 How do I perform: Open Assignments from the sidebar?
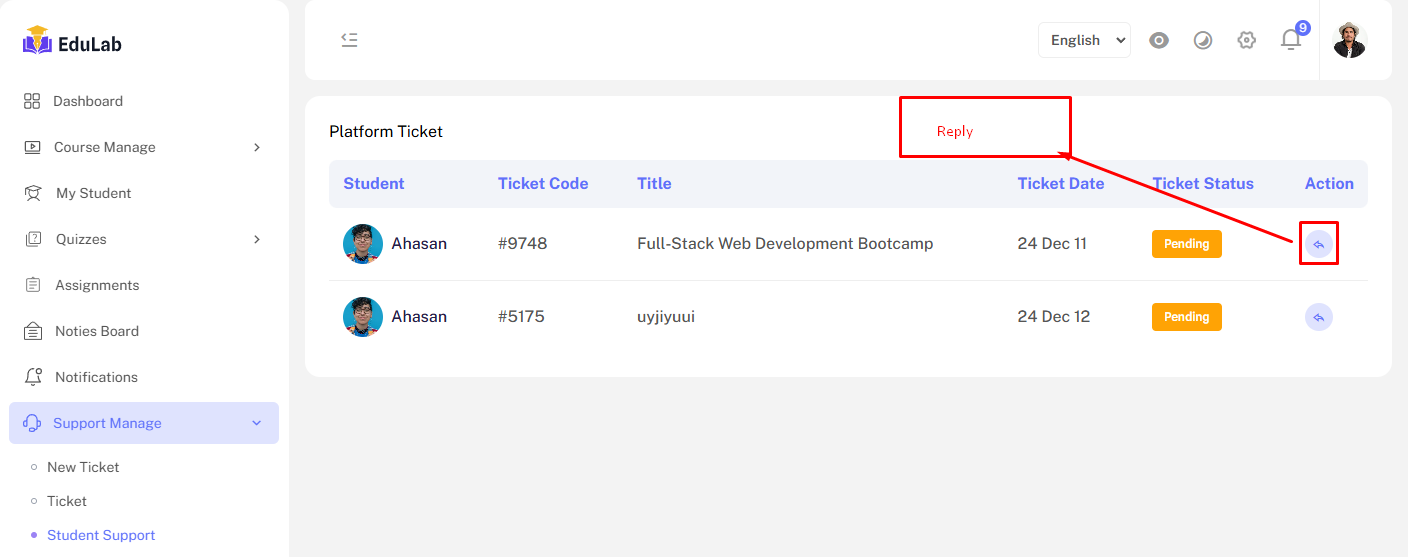point(97,285)
